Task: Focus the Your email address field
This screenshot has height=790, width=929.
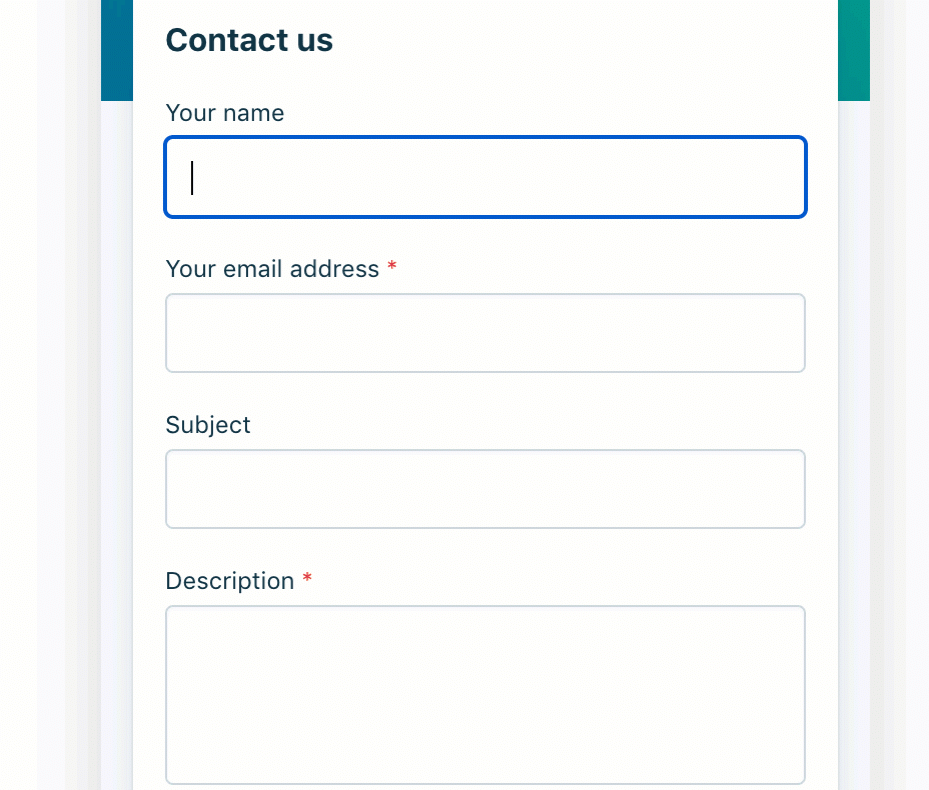Action: click(485, 333)
